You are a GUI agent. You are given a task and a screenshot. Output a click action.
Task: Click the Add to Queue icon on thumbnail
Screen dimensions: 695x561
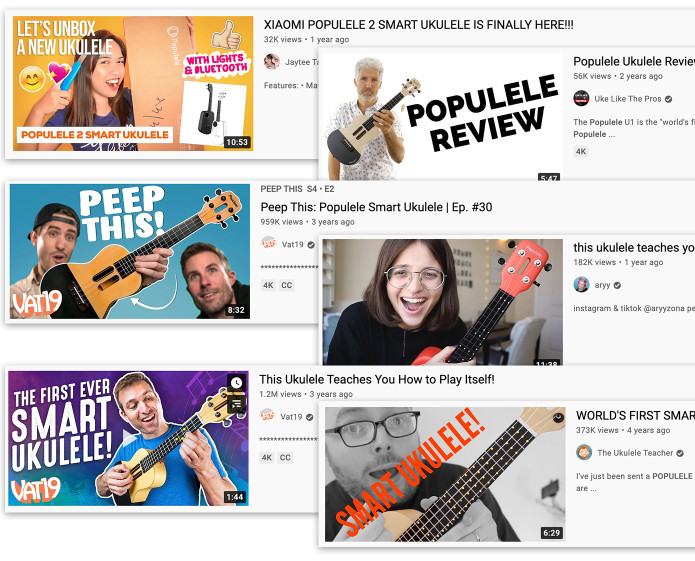click(236, 404)
